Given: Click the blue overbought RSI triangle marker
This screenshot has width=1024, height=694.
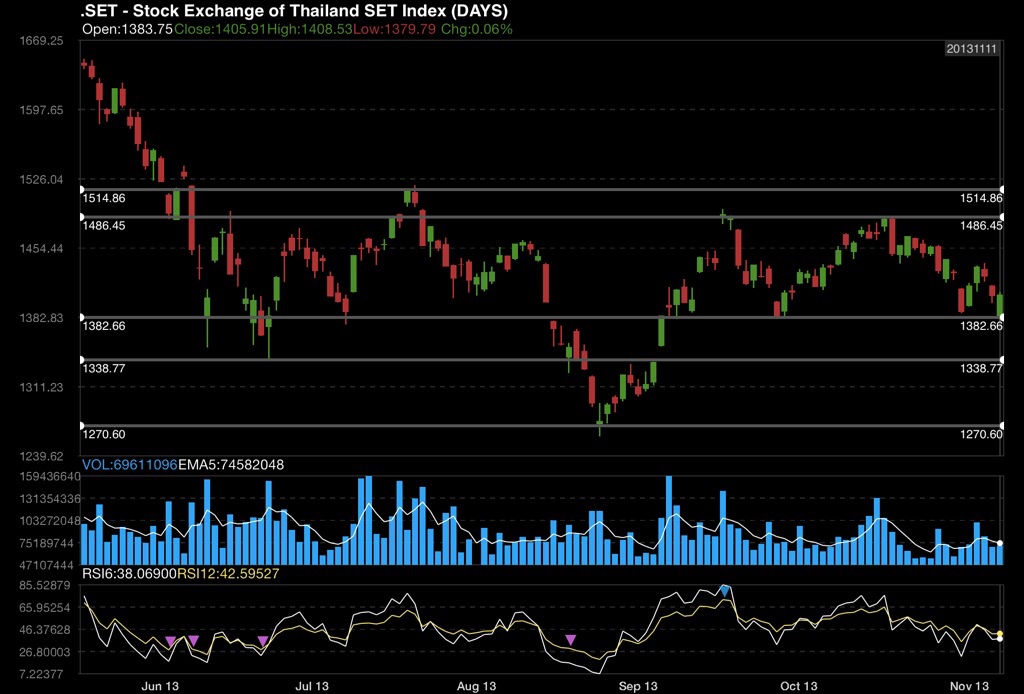Looking at the screenshot, I should click(724, 591).
